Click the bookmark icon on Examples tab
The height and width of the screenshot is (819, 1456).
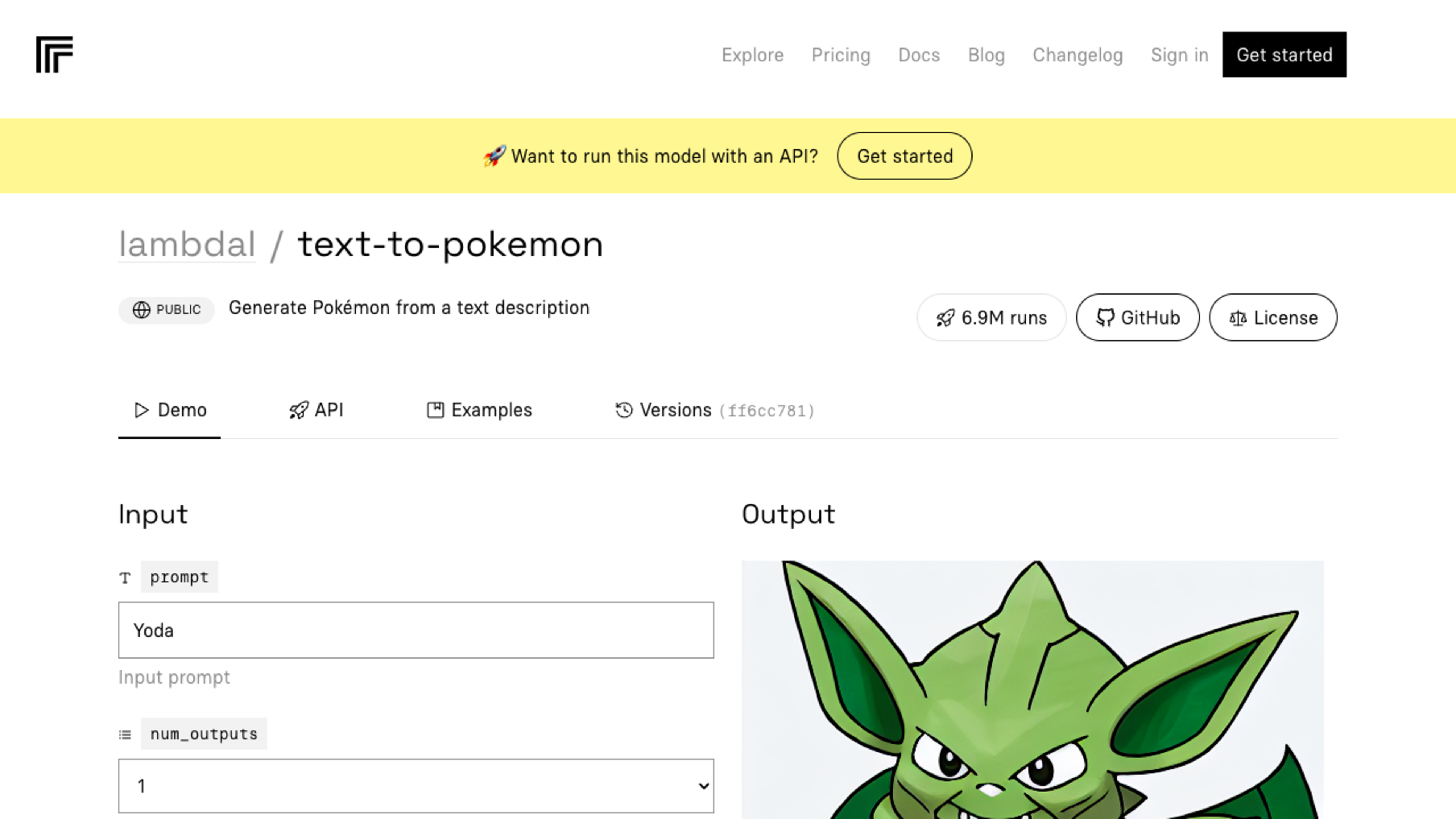coord(435,410)
